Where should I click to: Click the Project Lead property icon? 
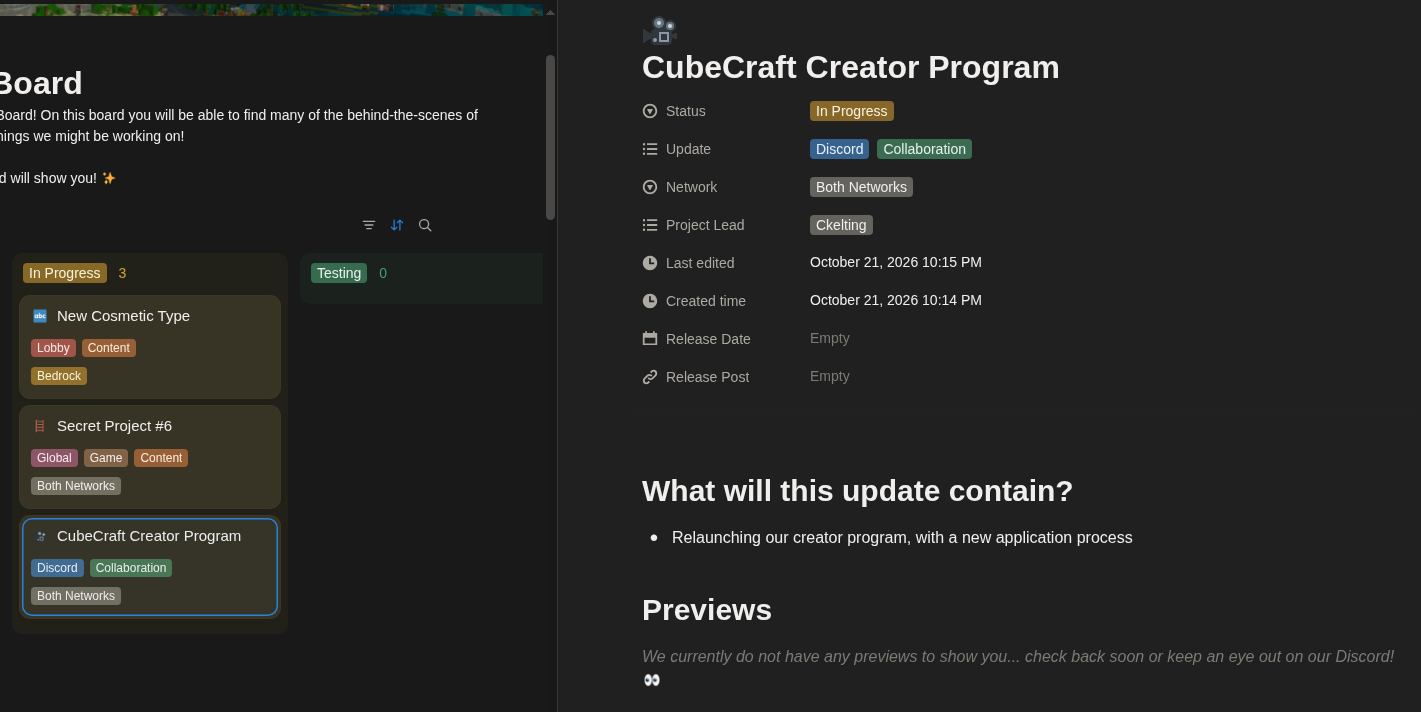pos(650,225)
